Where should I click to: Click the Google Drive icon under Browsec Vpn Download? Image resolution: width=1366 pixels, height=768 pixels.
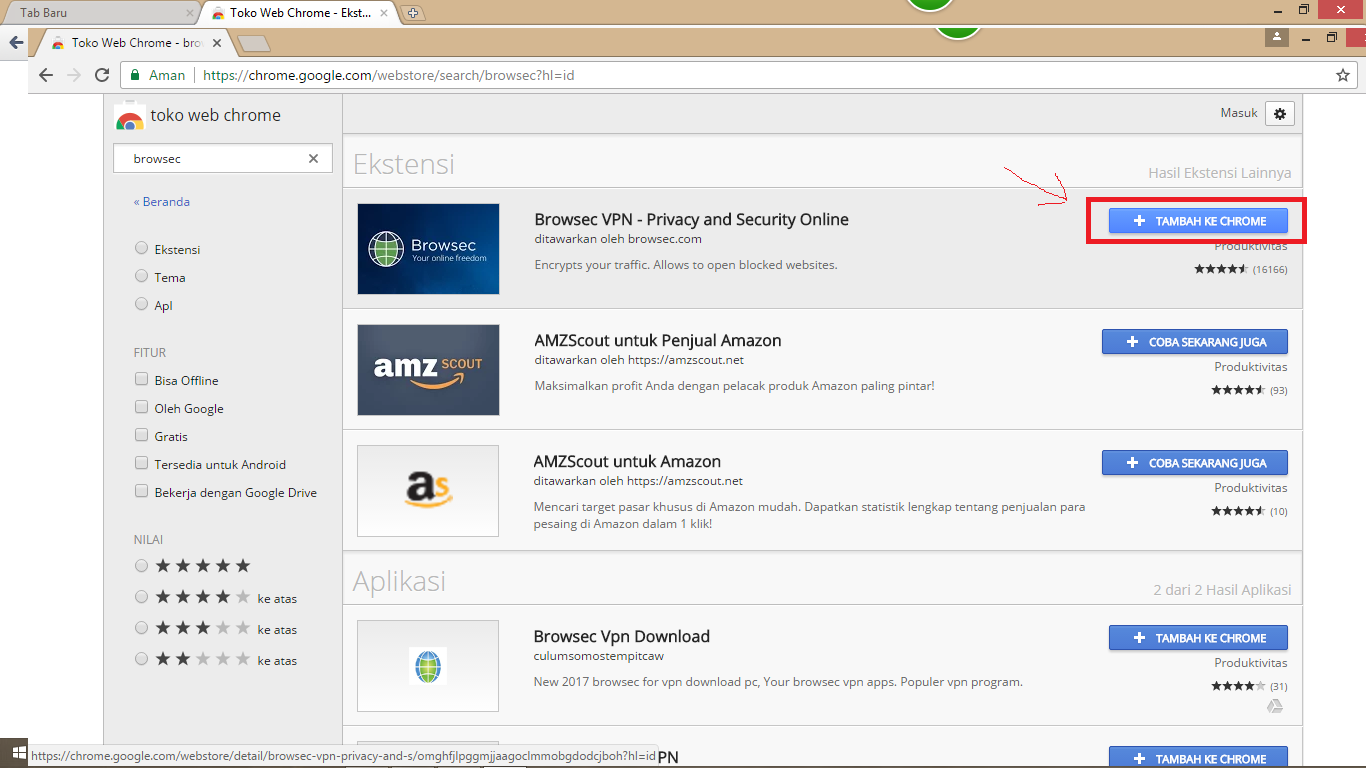1275,706
